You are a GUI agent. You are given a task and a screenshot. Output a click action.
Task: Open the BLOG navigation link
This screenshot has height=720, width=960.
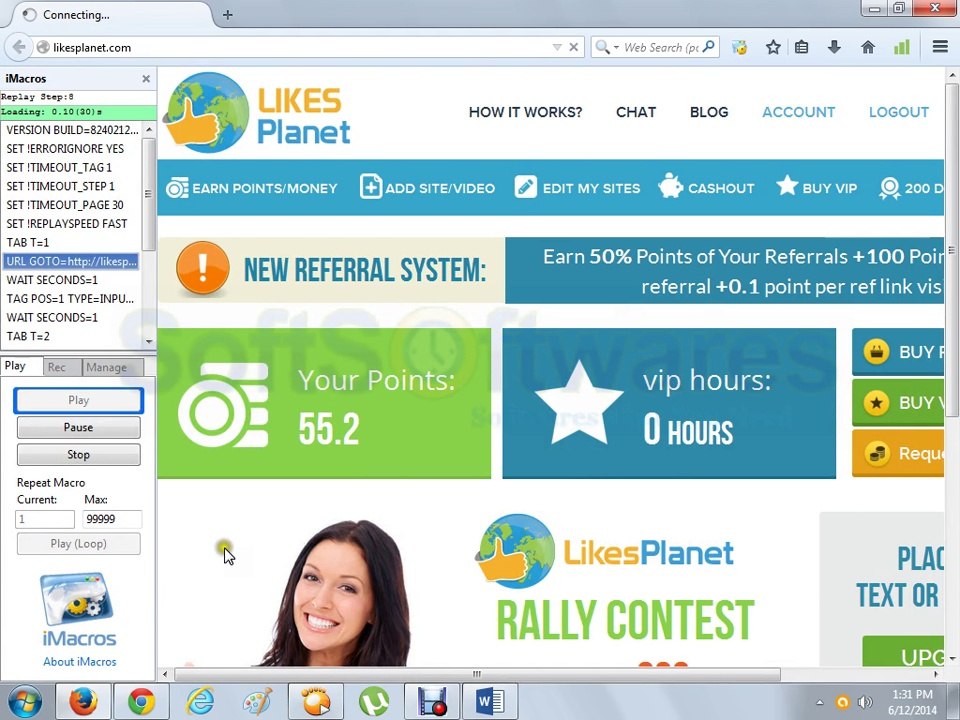pos(709,112)
